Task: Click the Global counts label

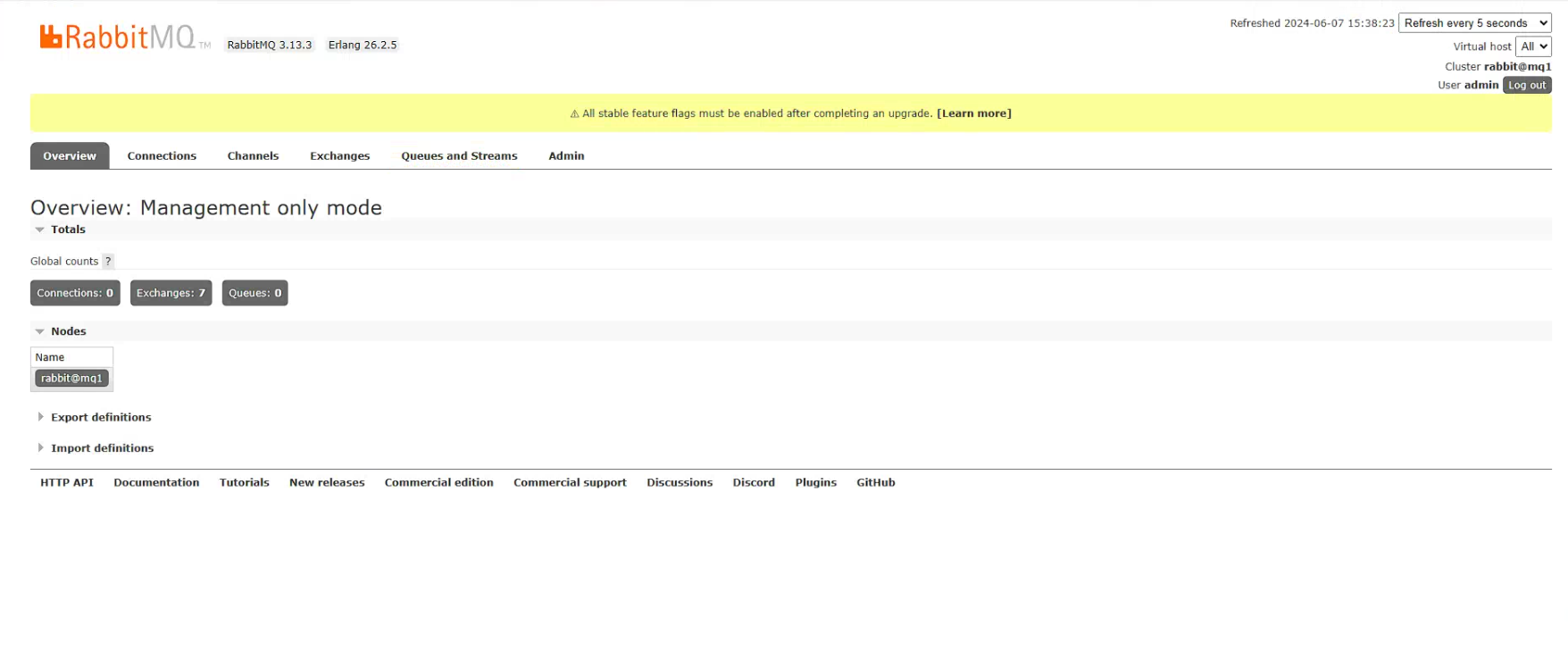Action: click(64, 262)
